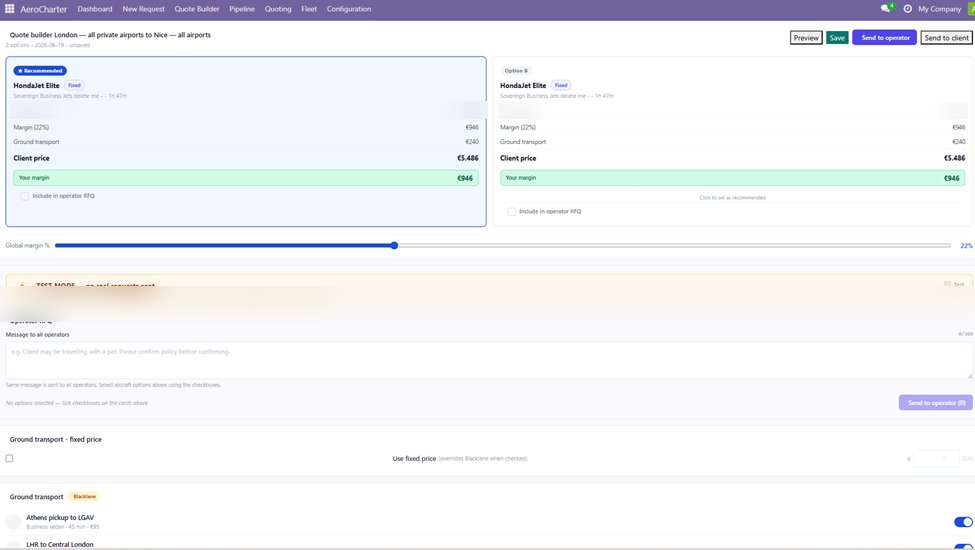This screenshot has height=550, width=975.
Task: Select the Option B HondaJet Elite card
Action: click(x=732, y=142)
